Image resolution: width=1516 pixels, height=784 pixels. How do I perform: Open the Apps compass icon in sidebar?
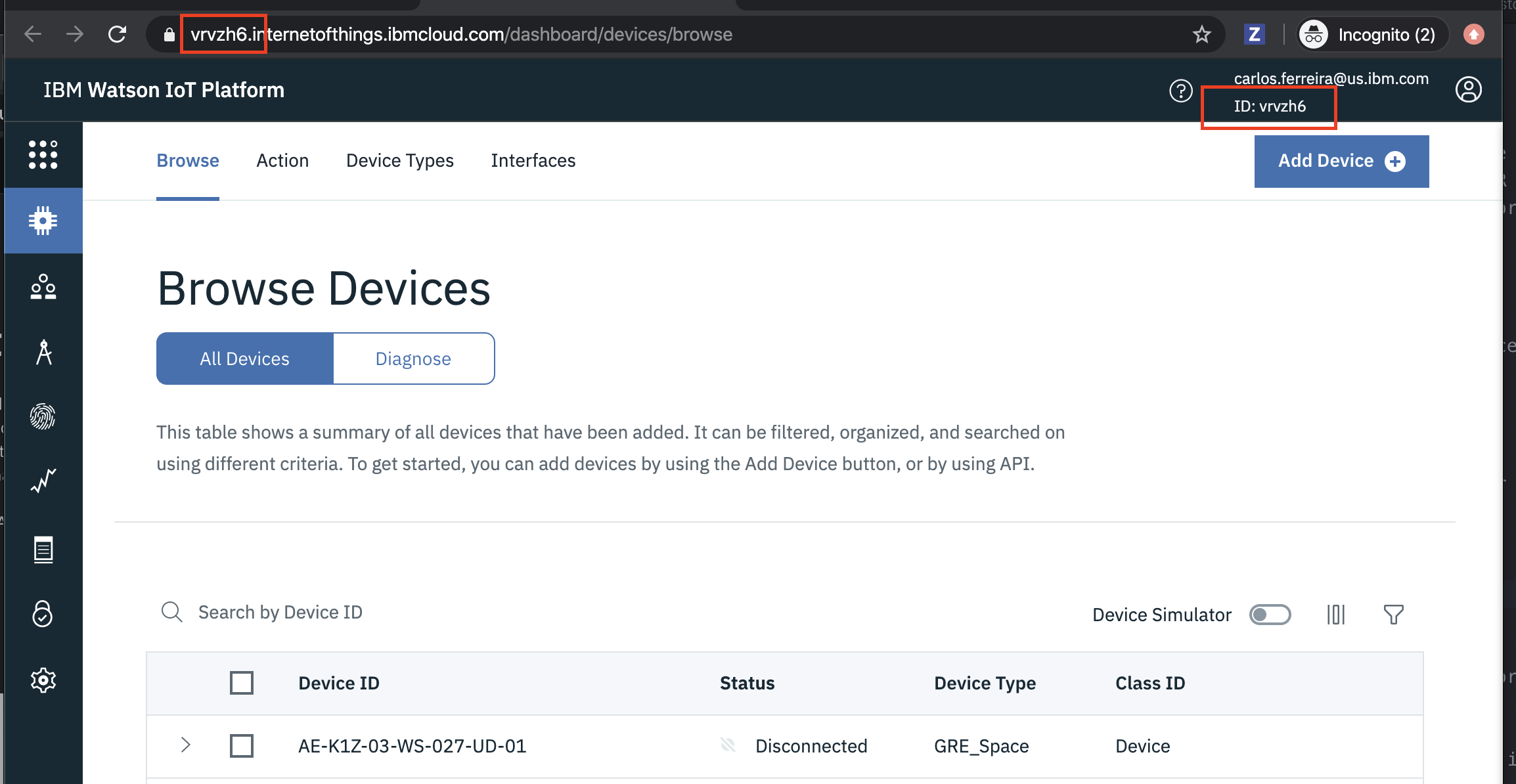pyautogui.click(x=43, y=353)
